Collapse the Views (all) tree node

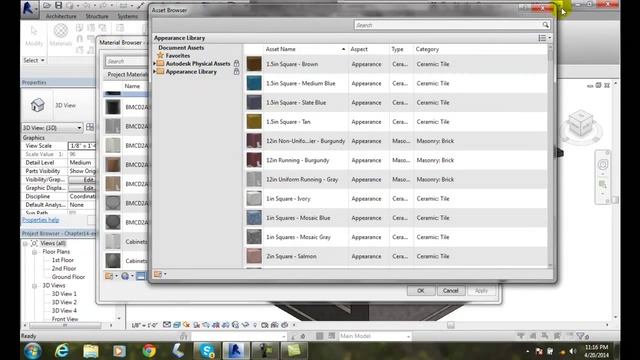[25, 244]
